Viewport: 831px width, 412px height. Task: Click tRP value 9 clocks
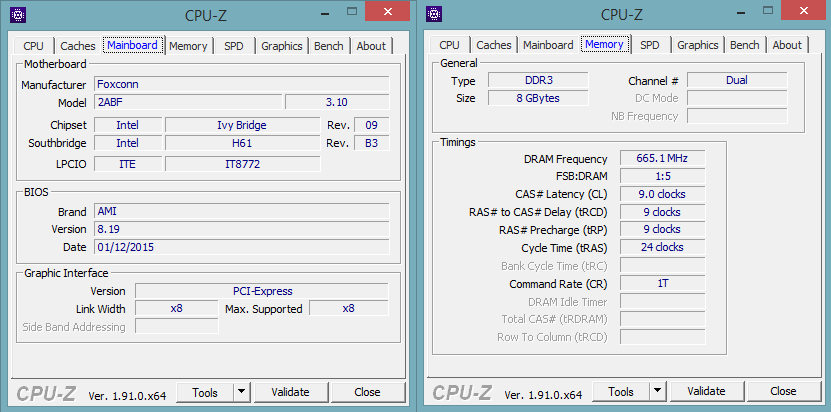[662, 230]
